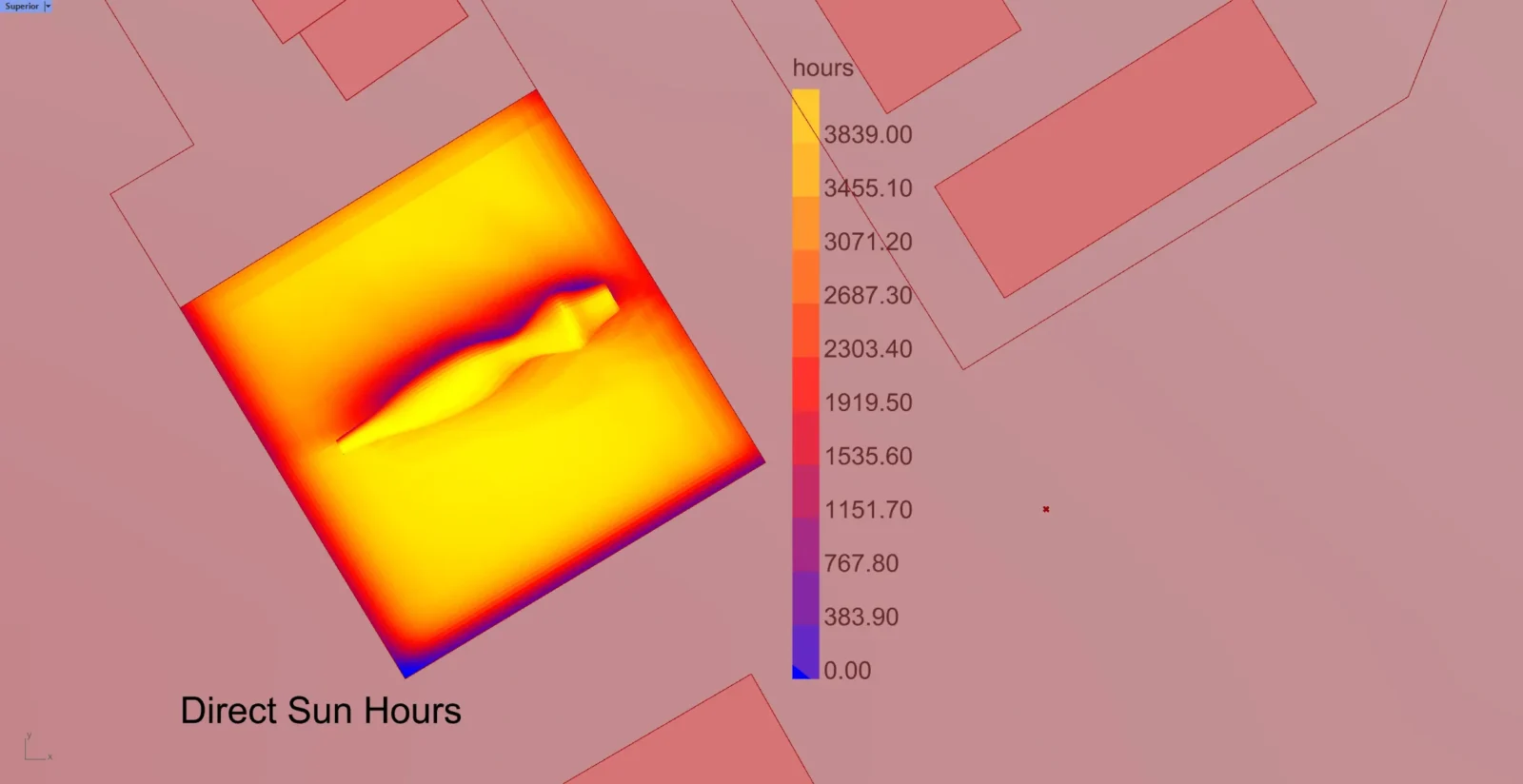Select the 2303.40 legend value
The width and height of the screenshot is (1523, 784).
click(868, 349)
